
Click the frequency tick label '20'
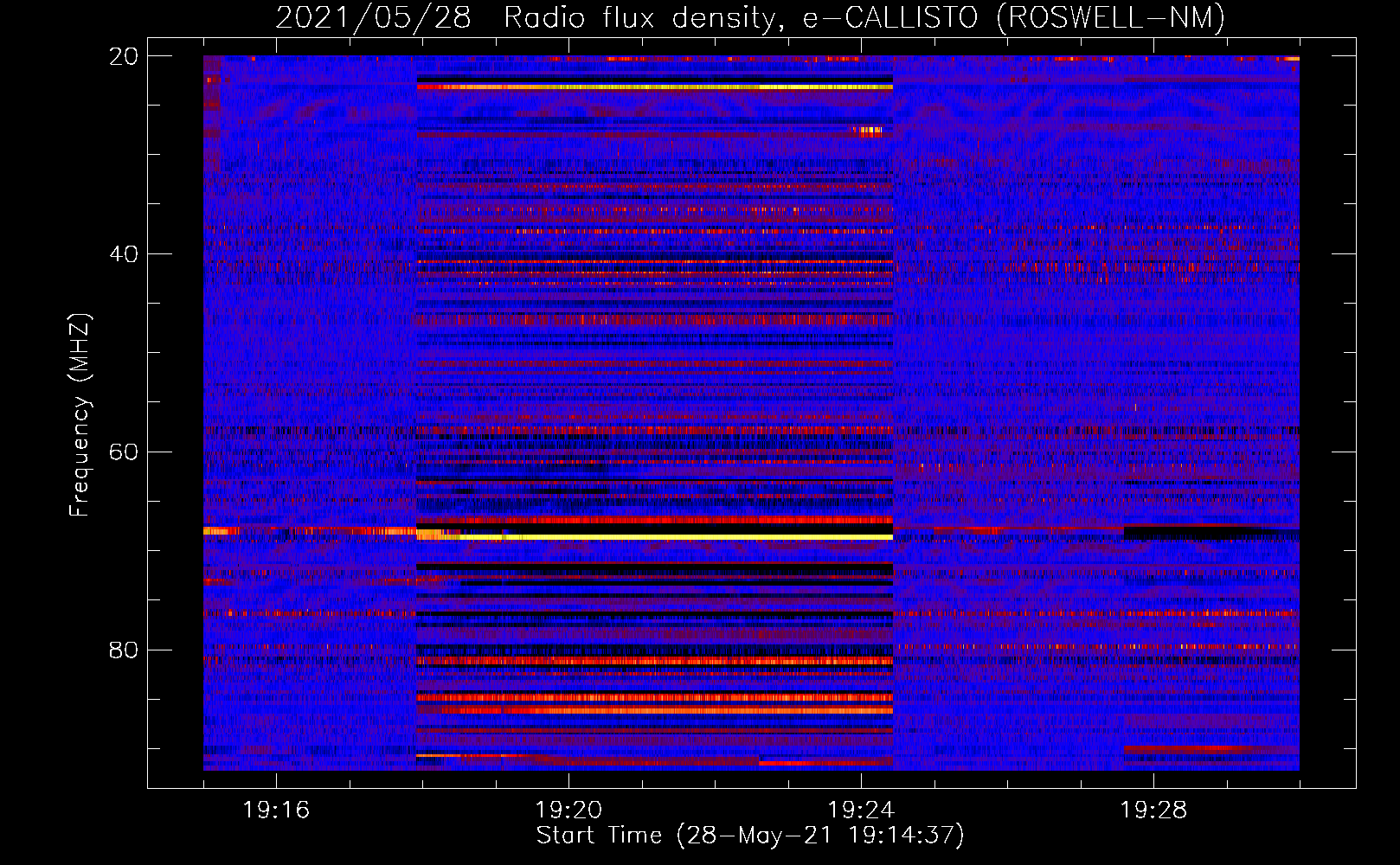[124, 56]
